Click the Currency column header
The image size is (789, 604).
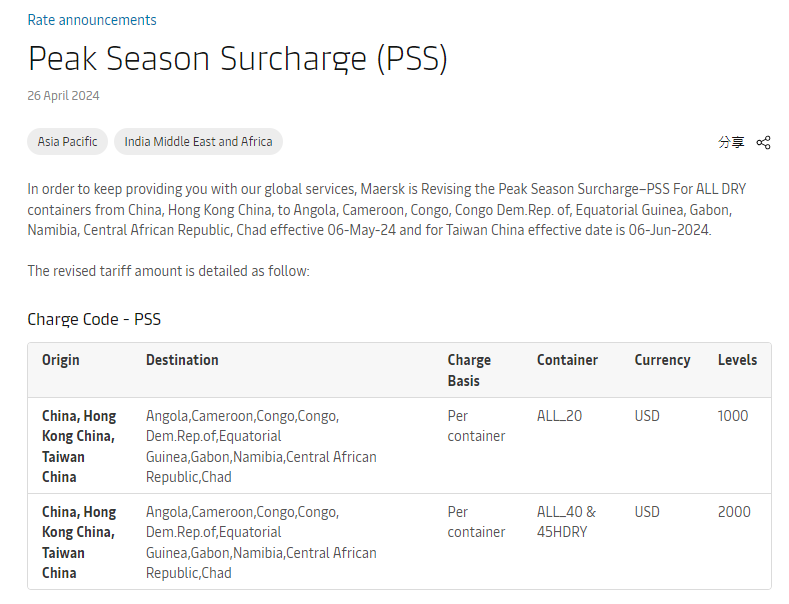662,360
